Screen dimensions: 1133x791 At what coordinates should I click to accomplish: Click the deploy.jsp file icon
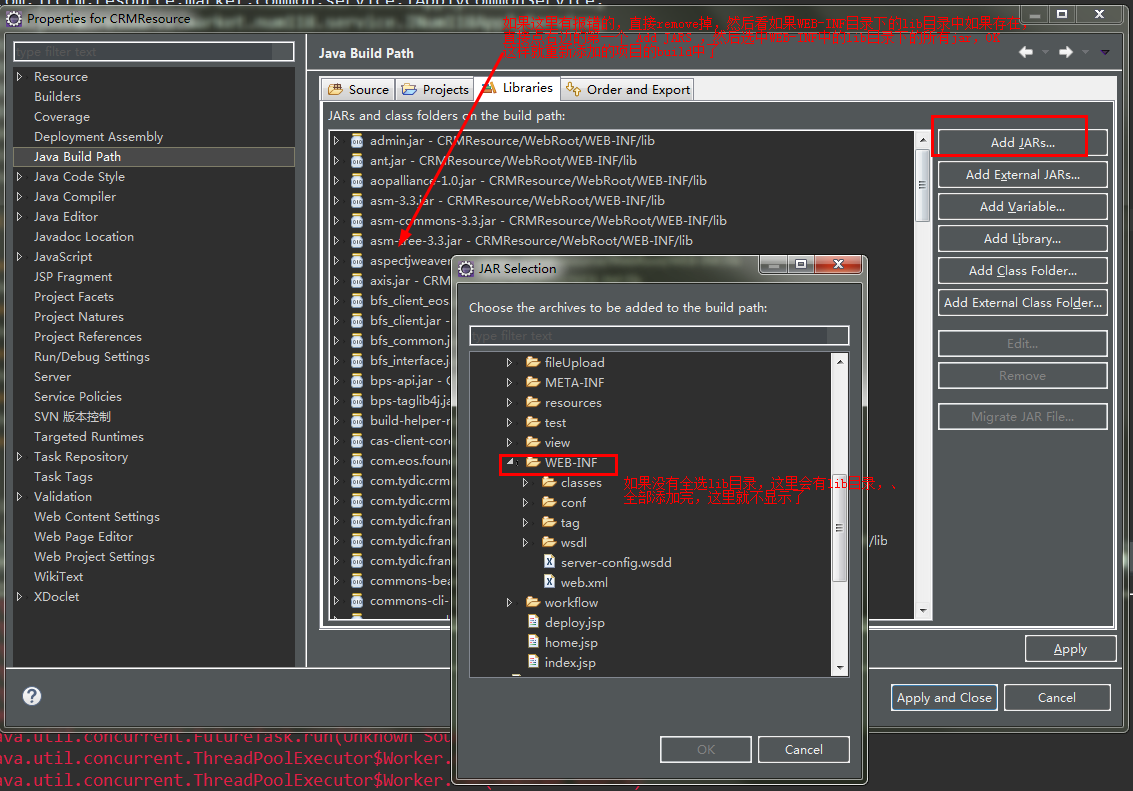(x=533, y=622)
